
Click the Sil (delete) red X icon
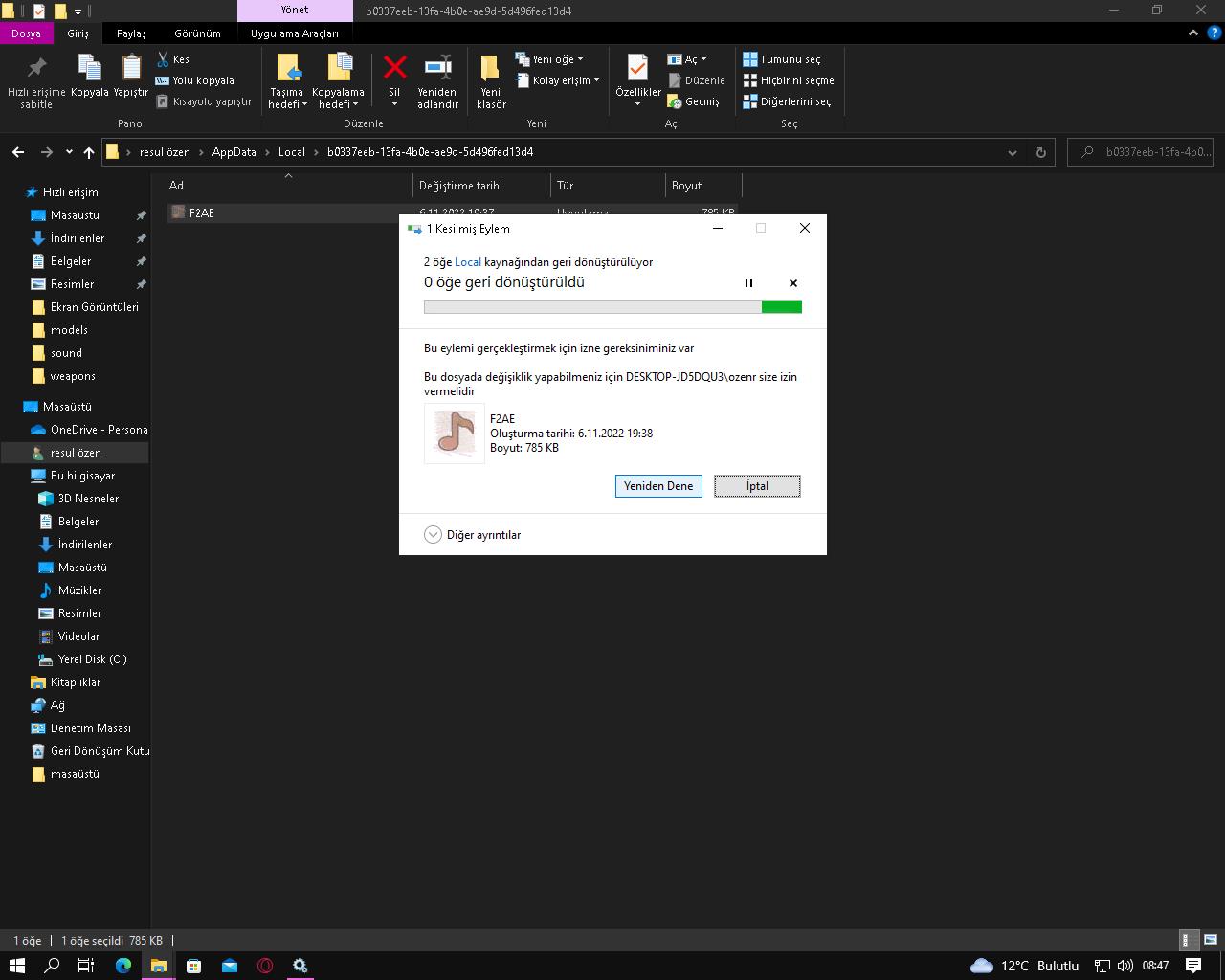click(394, 68)
